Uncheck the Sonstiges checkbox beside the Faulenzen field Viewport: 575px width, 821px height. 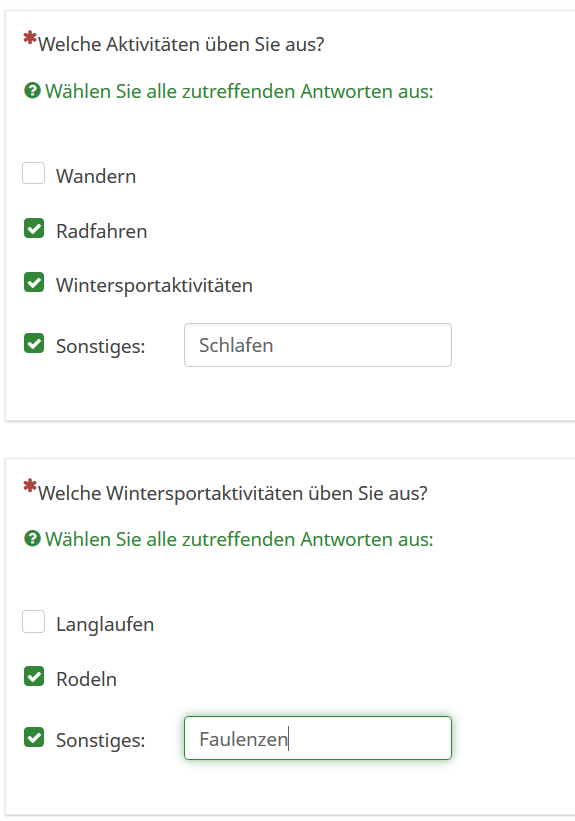34,737
